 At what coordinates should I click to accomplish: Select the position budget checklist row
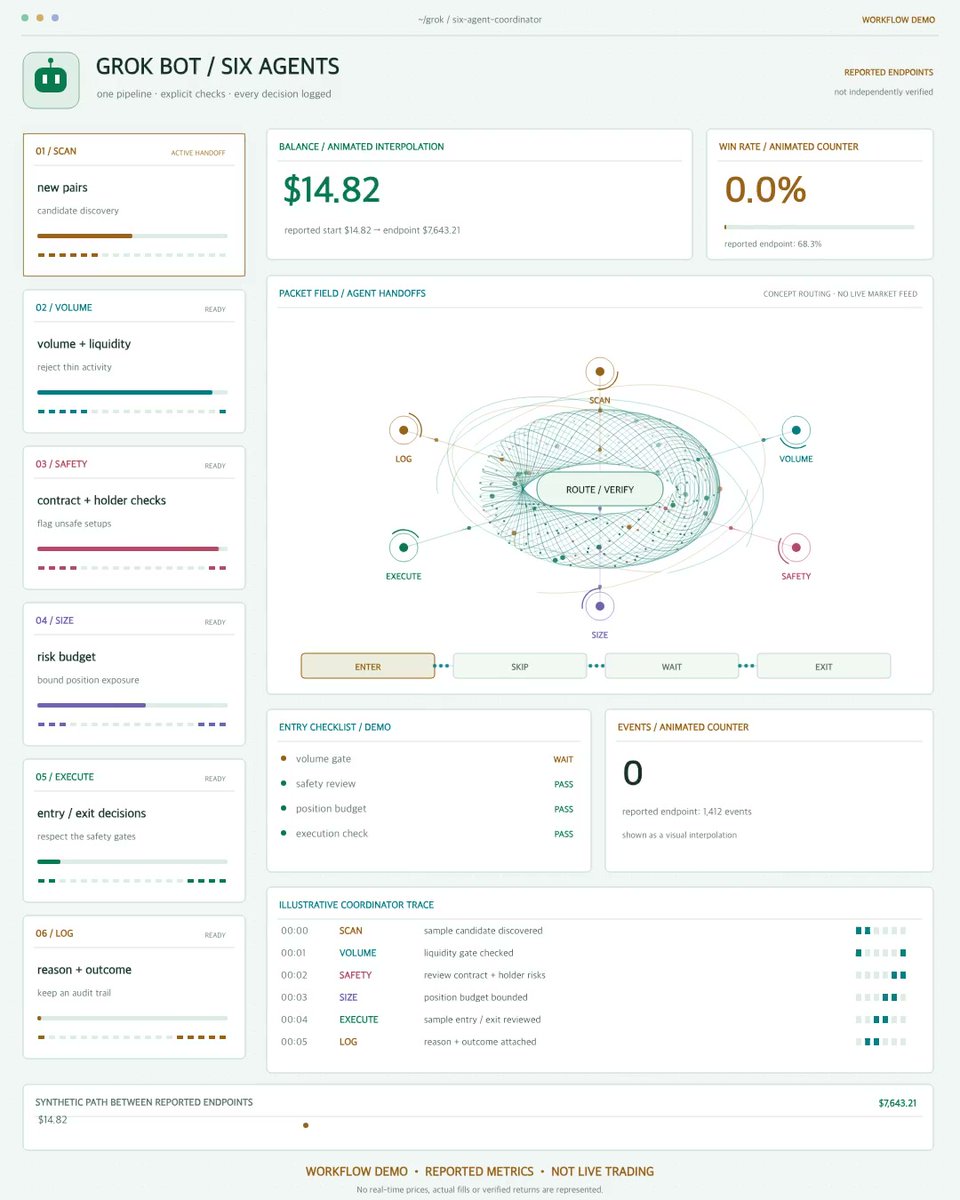[x=429, y=809]
